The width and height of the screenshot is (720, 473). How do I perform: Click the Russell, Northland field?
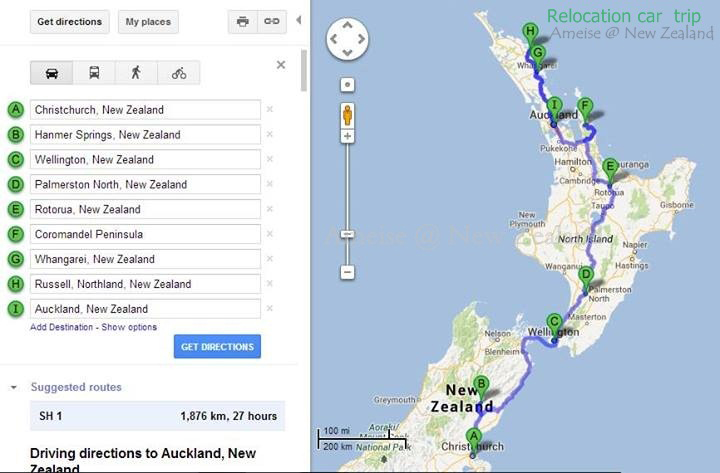146,284
